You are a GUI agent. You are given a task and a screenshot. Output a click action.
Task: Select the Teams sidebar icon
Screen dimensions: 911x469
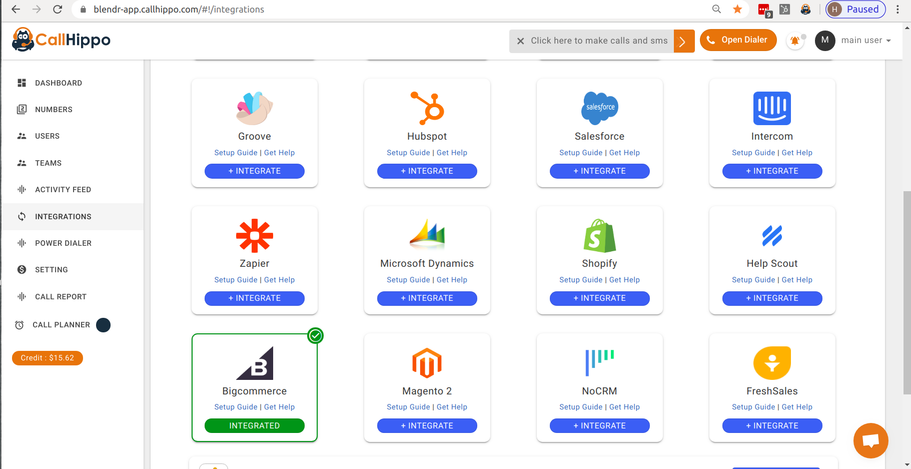click(x=22, y=163)
